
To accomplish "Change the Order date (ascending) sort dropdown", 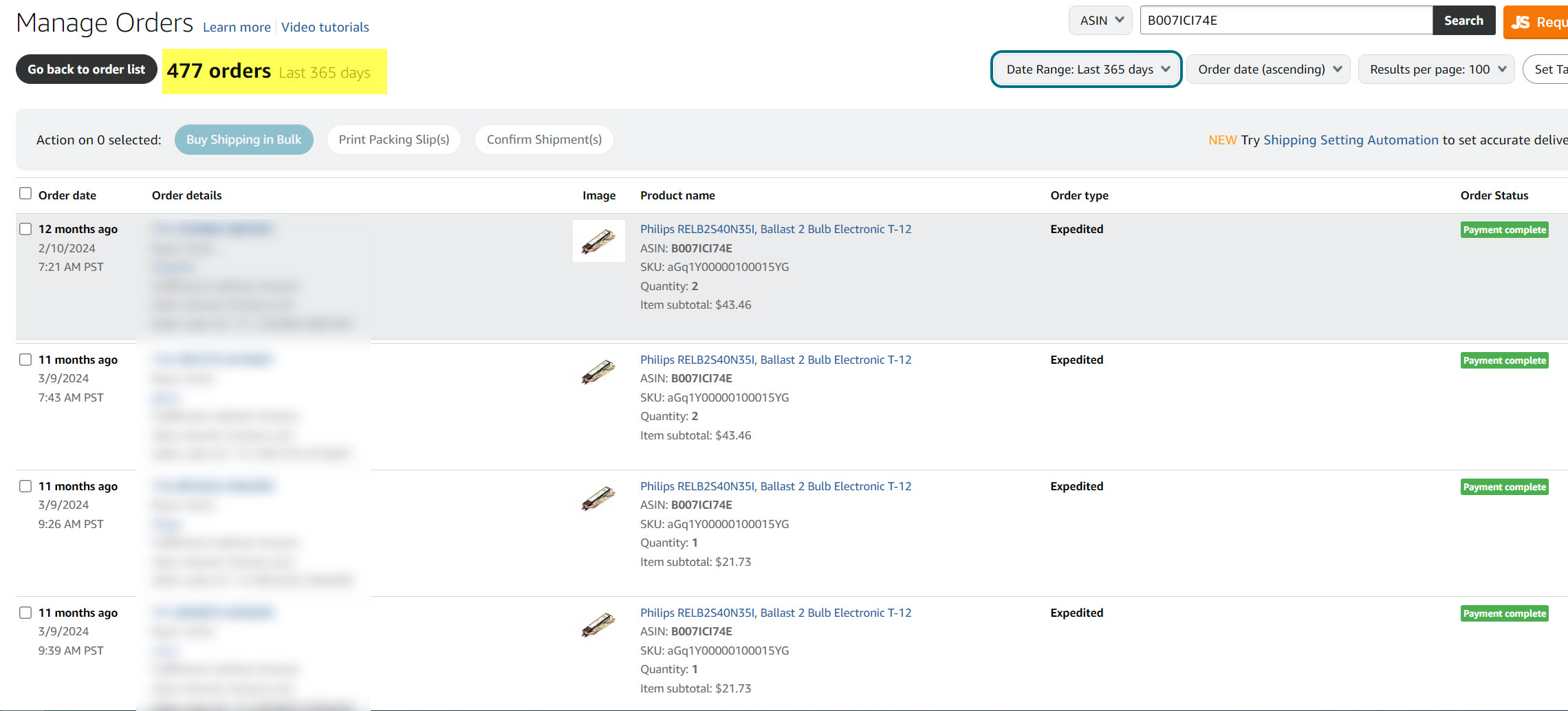I will tap(1268, 69).
